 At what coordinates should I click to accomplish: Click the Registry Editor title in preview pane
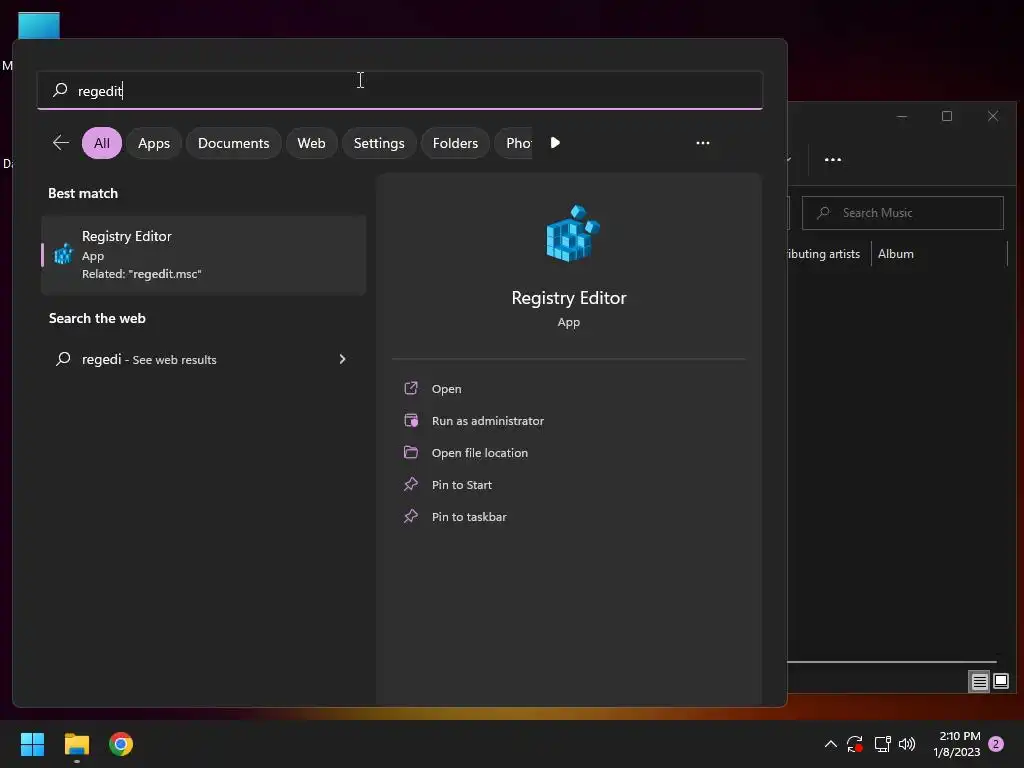point(569,298)
